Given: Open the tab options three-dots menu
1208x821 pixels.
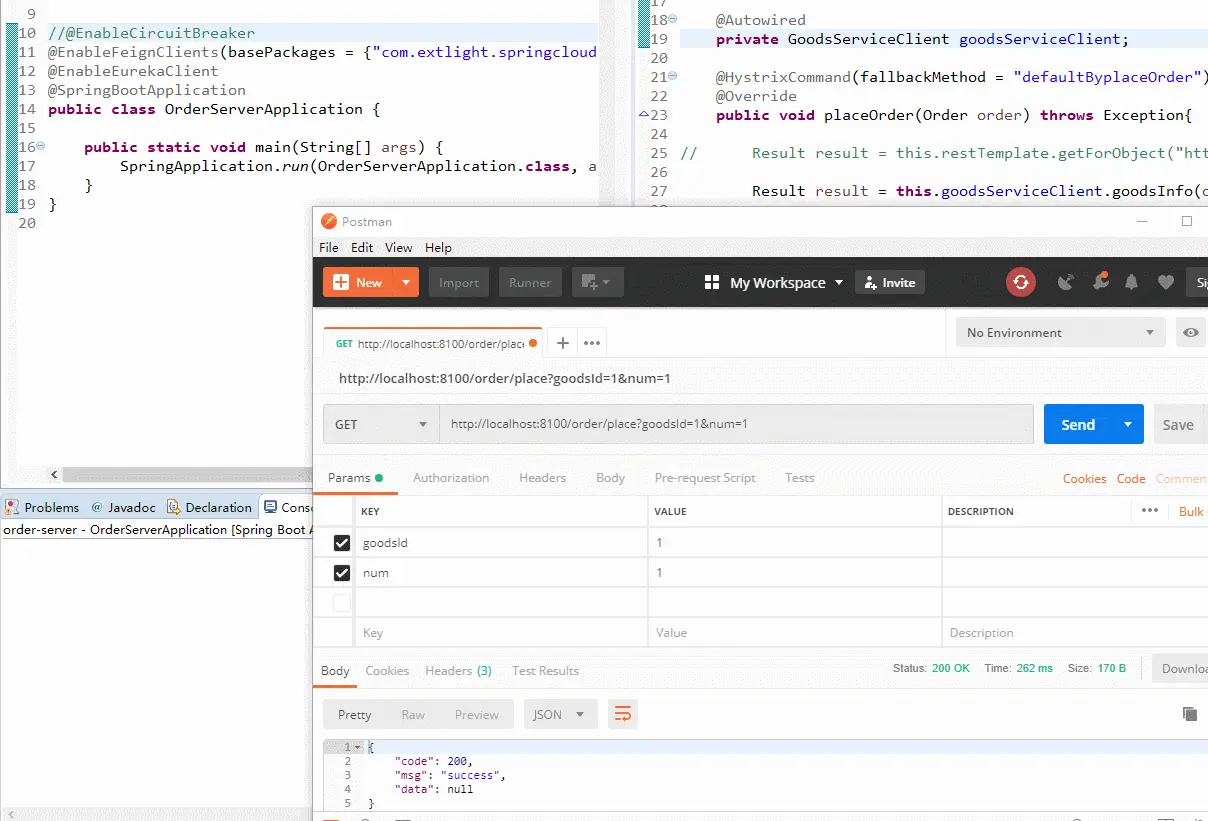Looking at the screenshot, I should 592,343.
